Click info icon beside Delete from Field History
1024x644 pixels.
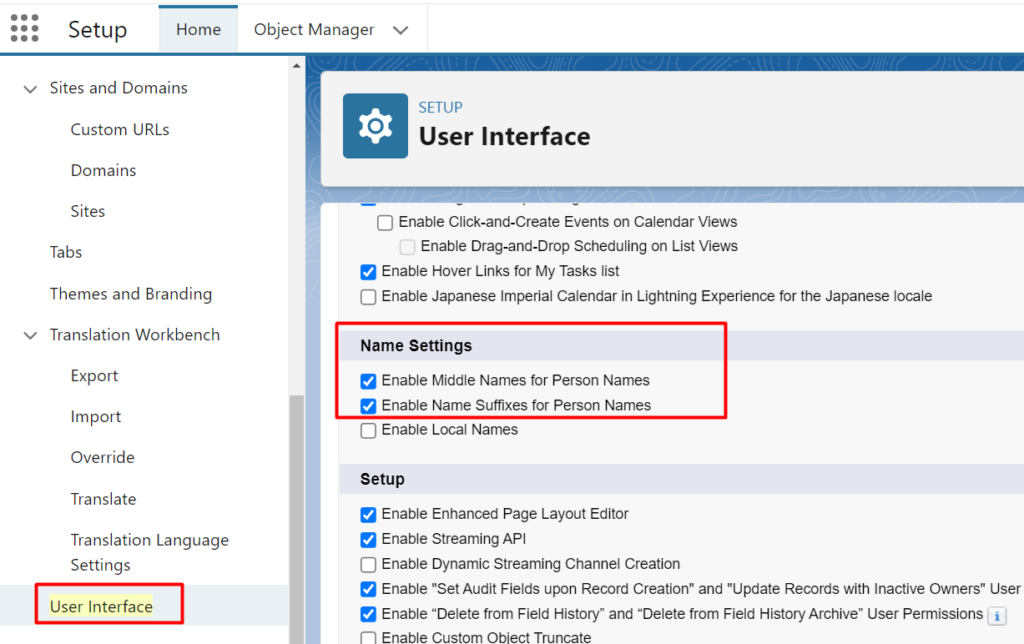[x=995, y=614]
